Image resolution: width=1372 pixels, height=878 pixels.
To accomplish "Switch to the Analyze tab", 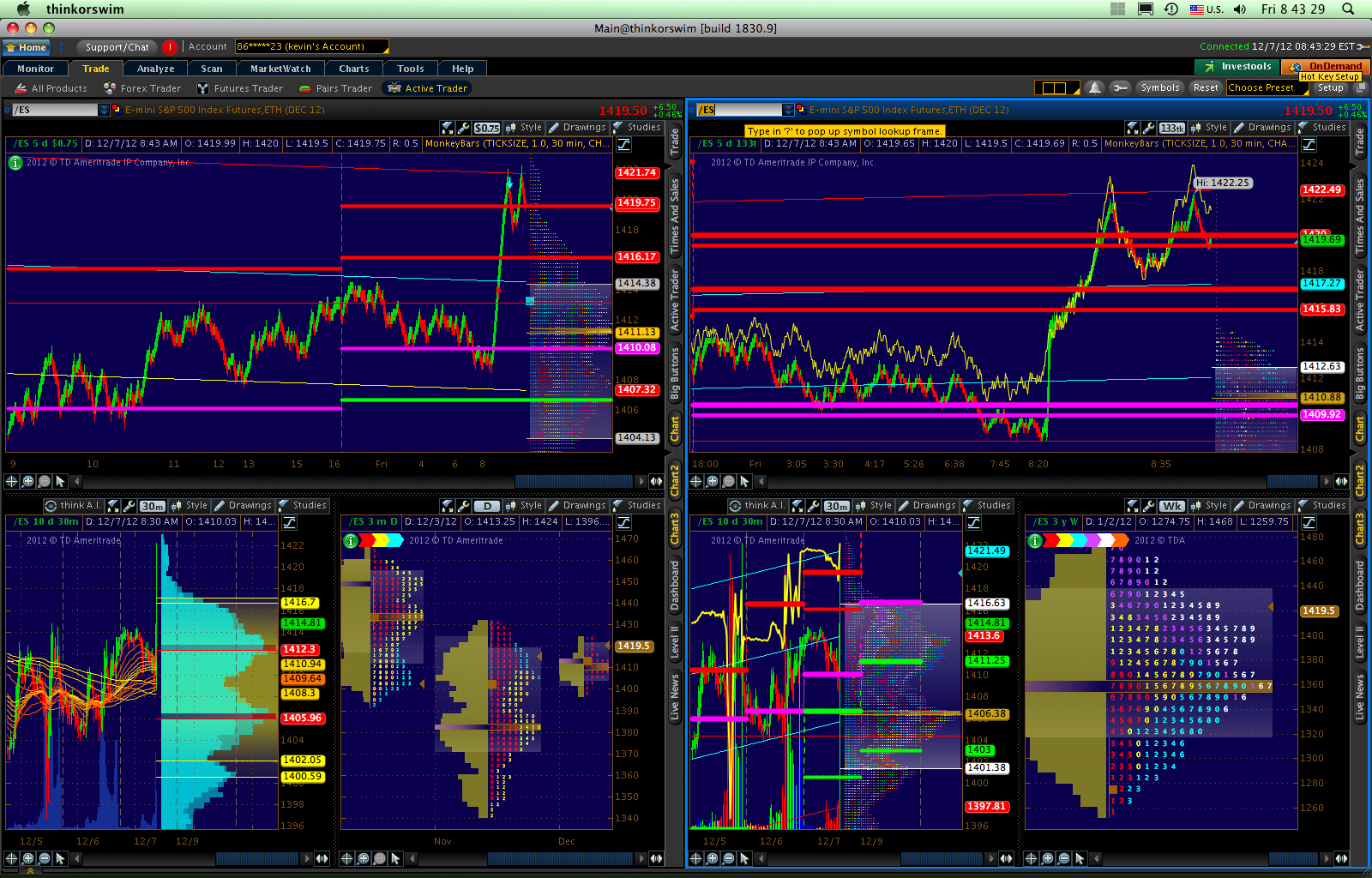I will pos(155,69).
